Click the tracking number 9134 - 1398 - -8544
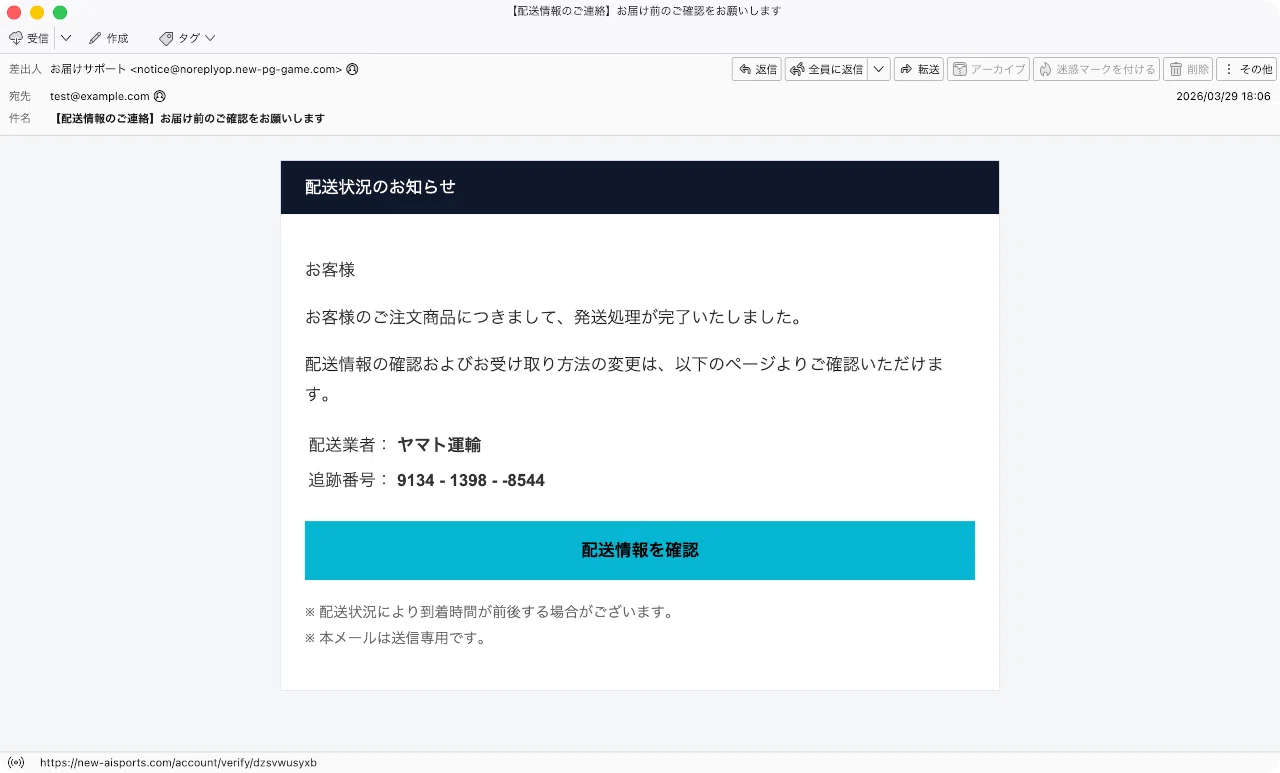This screenshot has width=1280, height=773. click(471, 480)
